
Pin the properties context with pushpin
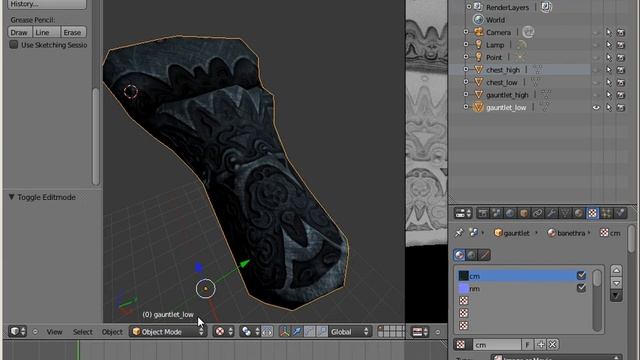coord(459,233)
